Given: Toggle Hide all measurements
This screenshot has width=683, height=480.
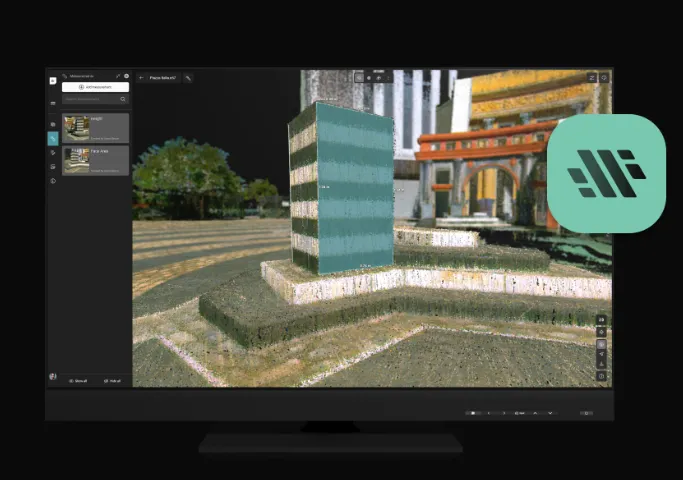Looking at the screenshot, I should 113,381.
